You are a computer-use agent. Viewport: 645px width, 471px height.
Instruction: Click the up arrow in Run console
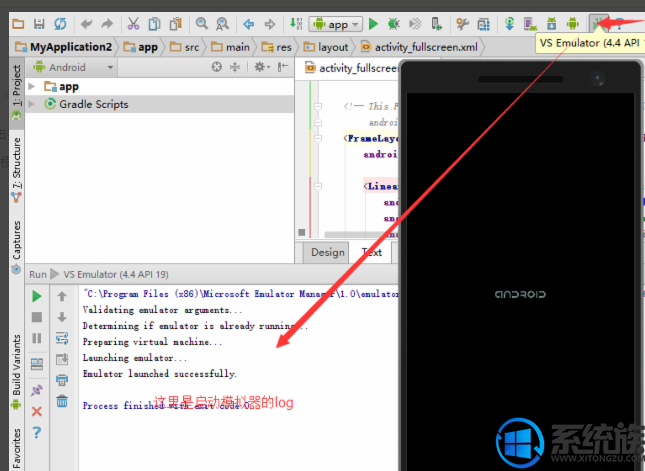pos(62,296)
